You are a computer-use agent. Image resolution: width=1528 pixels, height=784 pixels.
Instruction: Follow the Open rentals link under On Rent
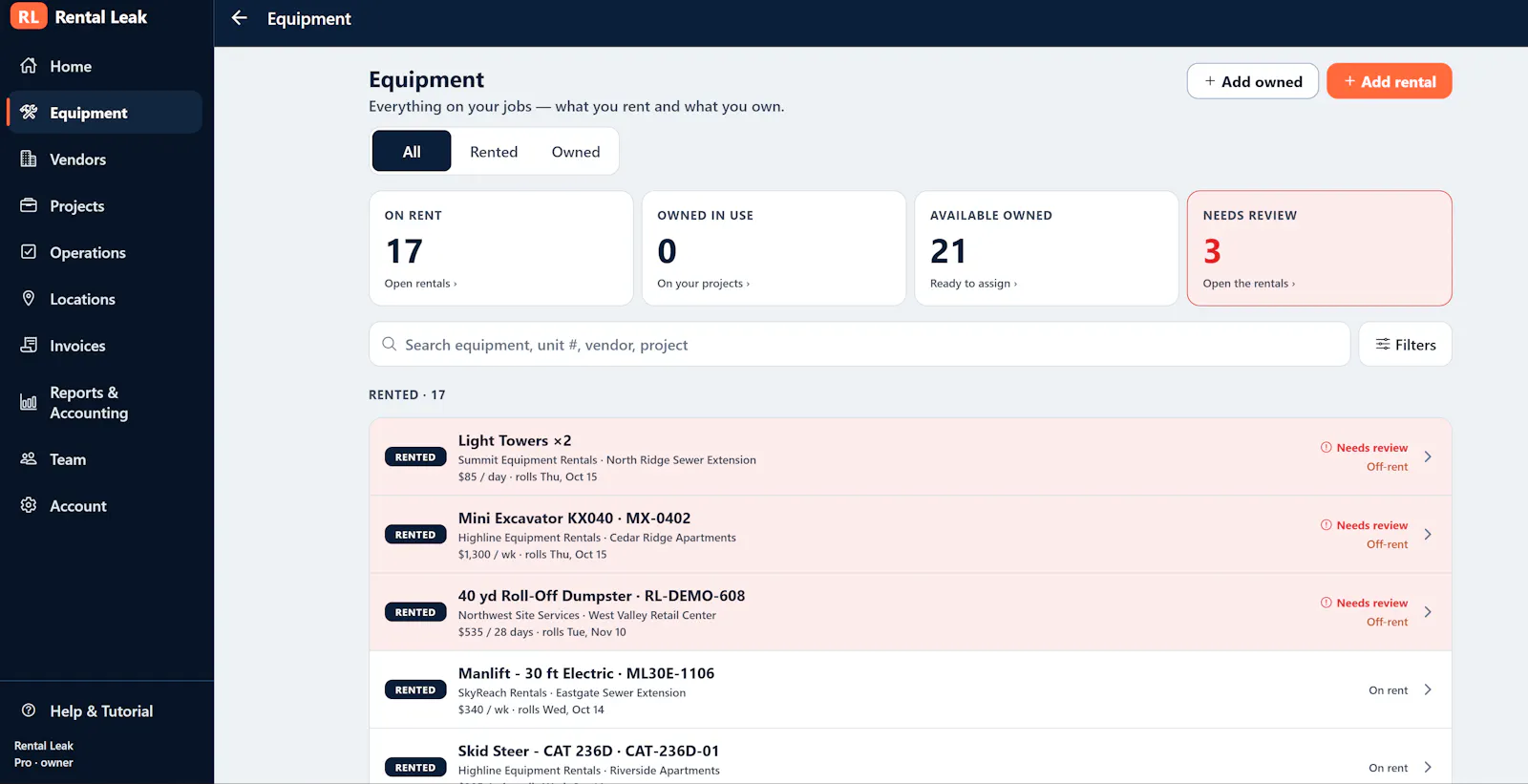[x=421, y=284]
